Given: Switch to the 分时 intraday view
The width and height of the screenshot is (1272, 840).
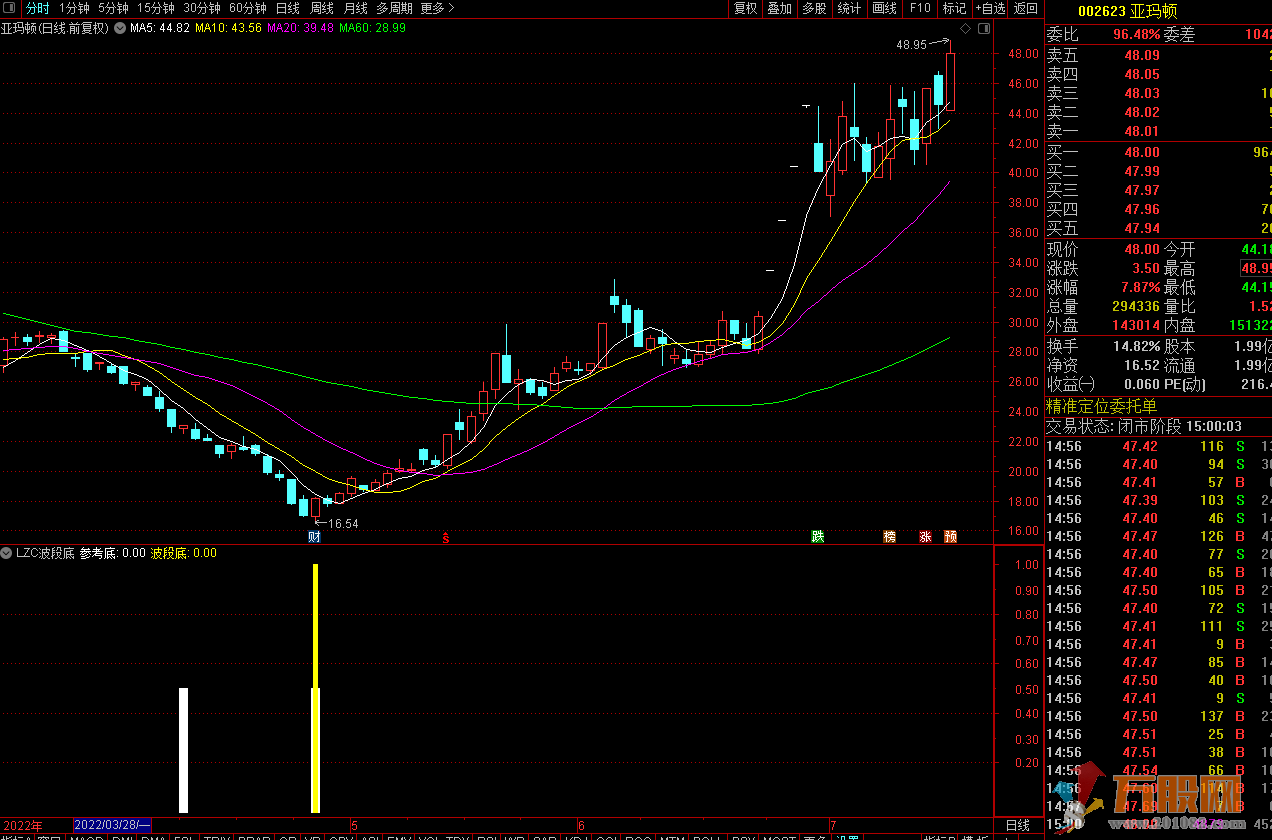Looking at the screenshot, I should (x=37, y=8).
